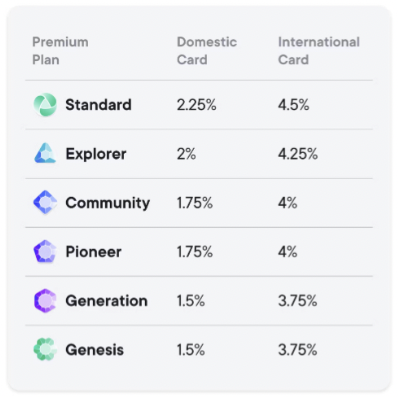Select the Pioneer plan name
This screenshot has width=398, height=397.
point(93,252)
